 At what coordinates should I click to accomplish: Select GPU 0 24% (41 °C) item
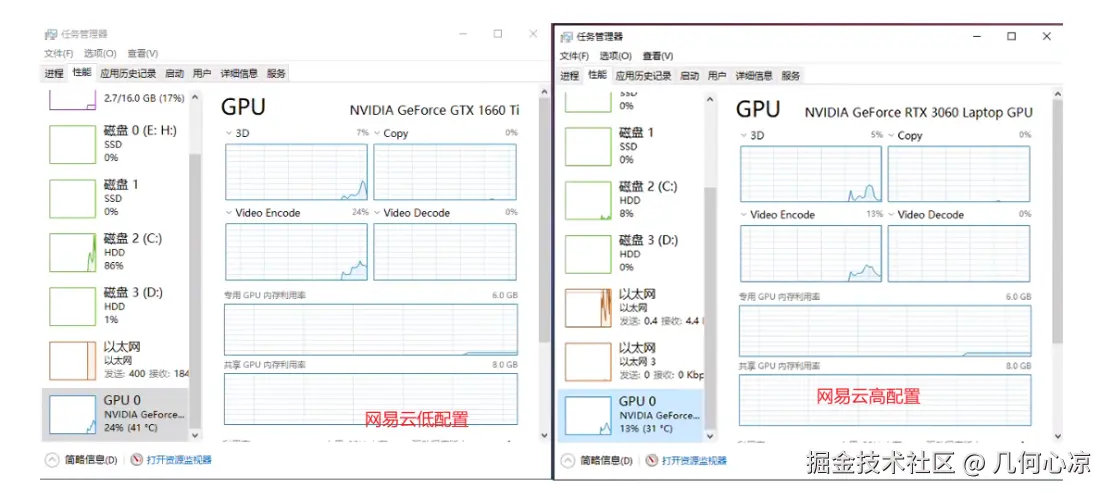[x=115, y=415]
